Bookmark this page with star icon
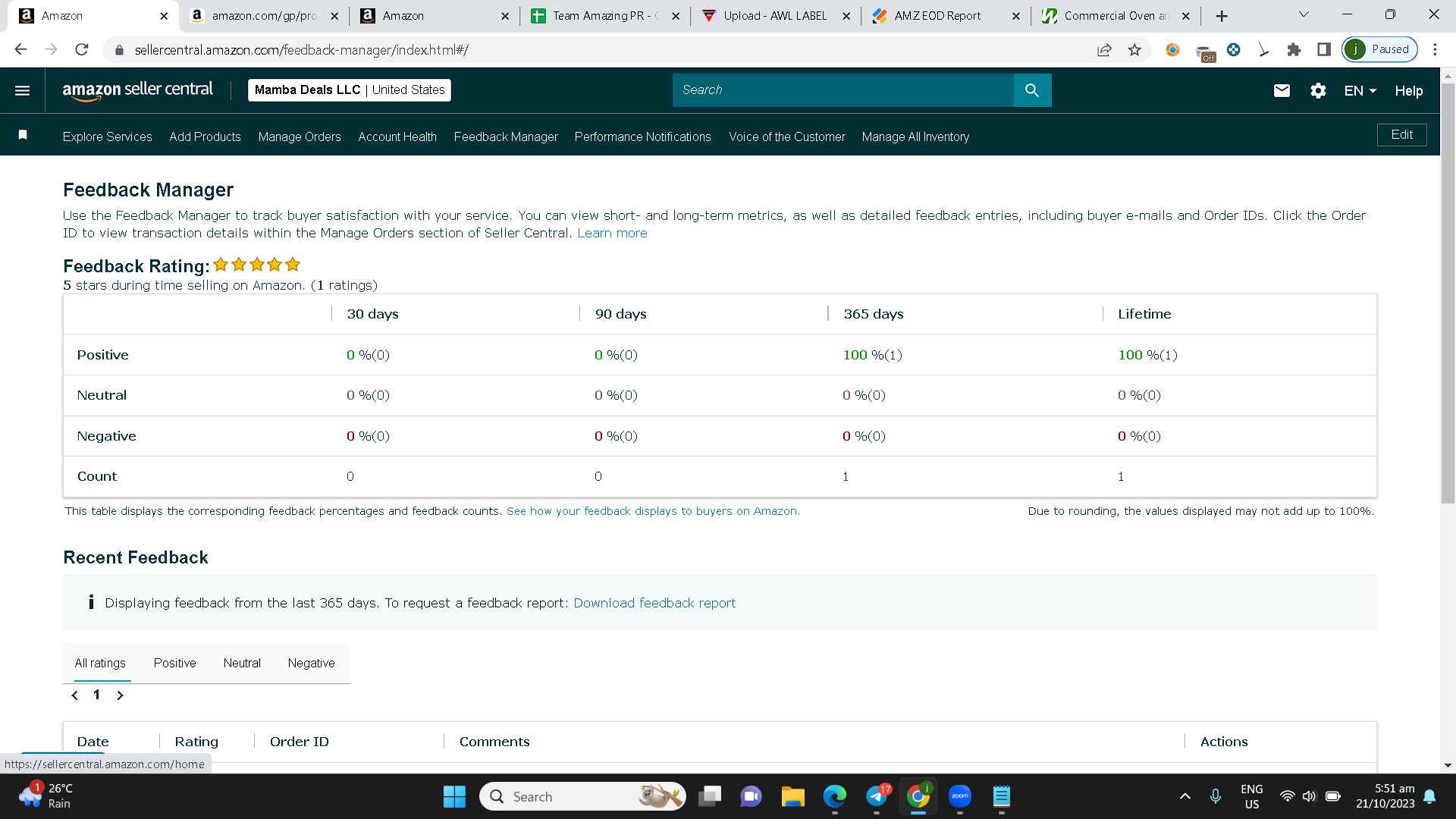Viewport: 1456px width, 819px height. (x=1134, y=50)
